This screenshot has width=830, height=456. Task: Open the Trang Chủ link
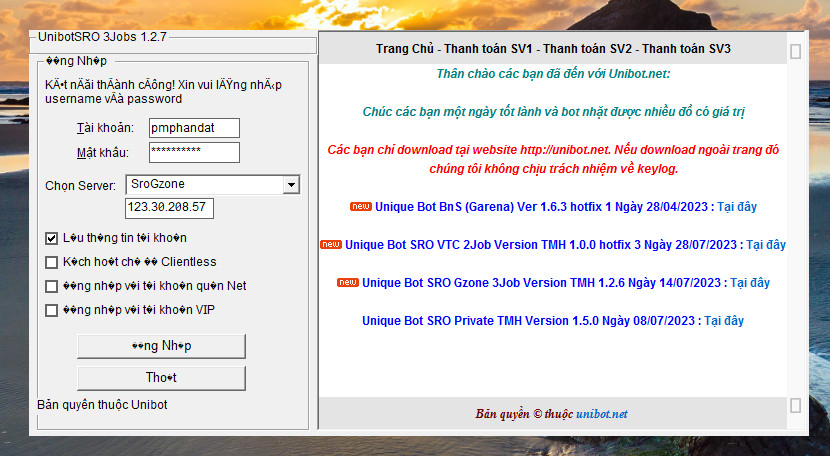coord(405,49)
